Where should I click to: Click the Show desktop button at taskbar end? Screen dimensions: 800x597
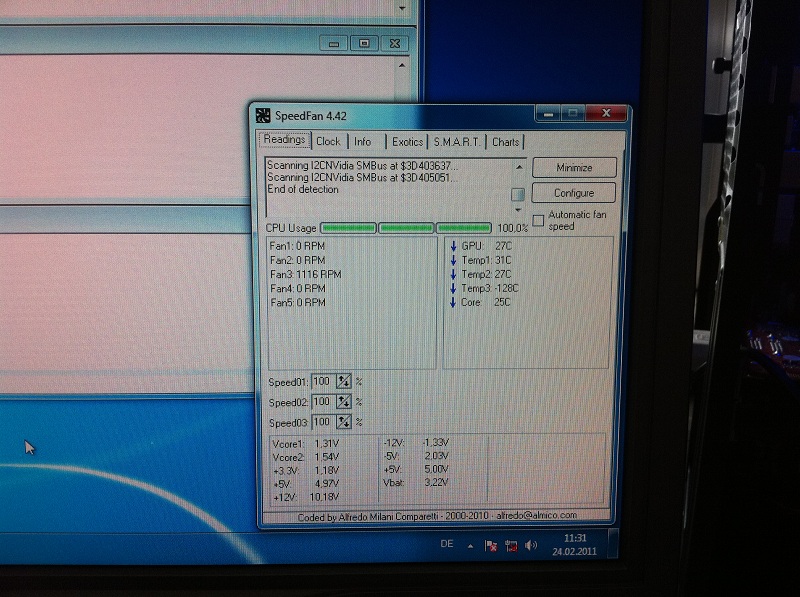point(613,544)
